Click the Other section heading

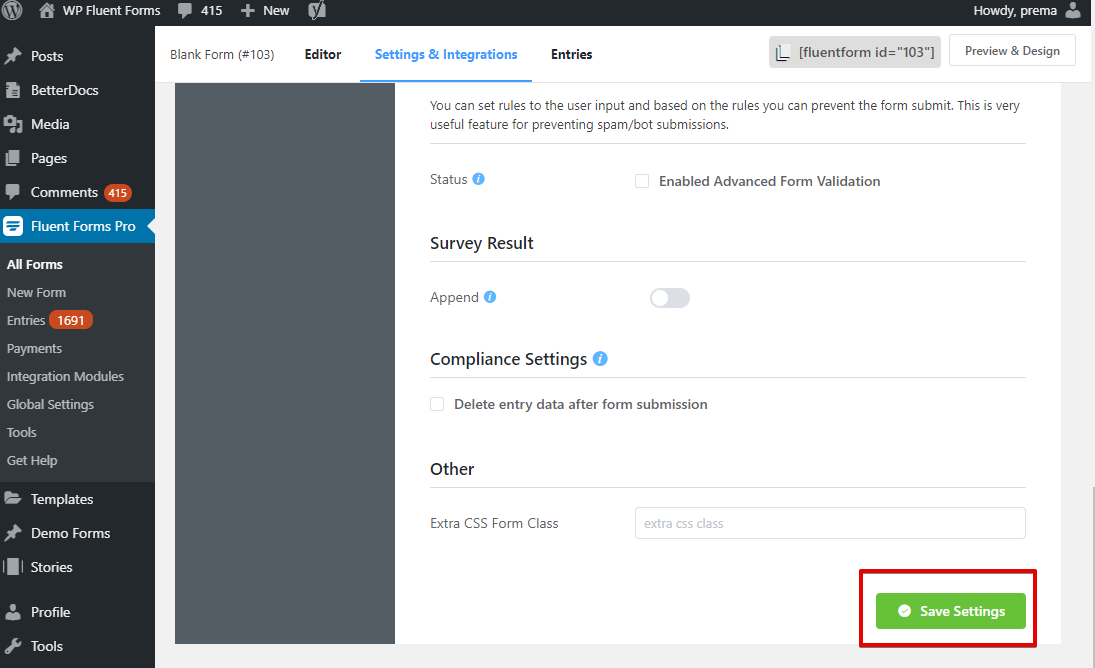pos(452,469)
